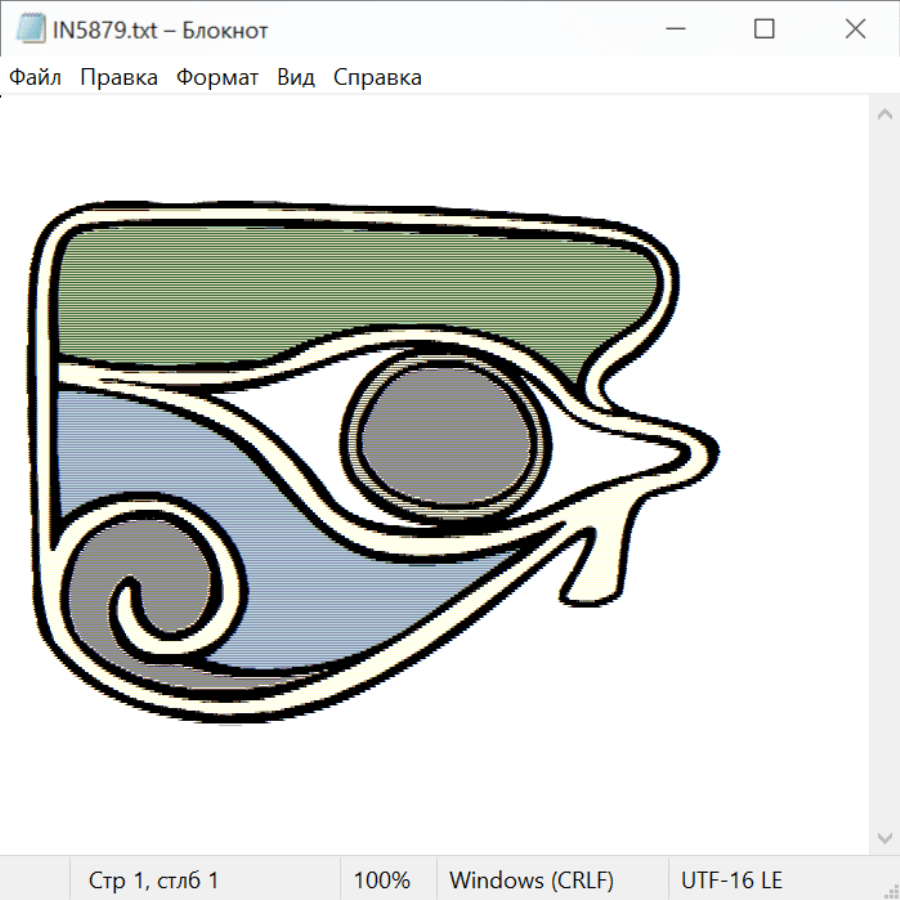Viewport: 900px width, 900px height.
Task: Click the UTF-16 LE encoding indicator
Action: [731, 880]
